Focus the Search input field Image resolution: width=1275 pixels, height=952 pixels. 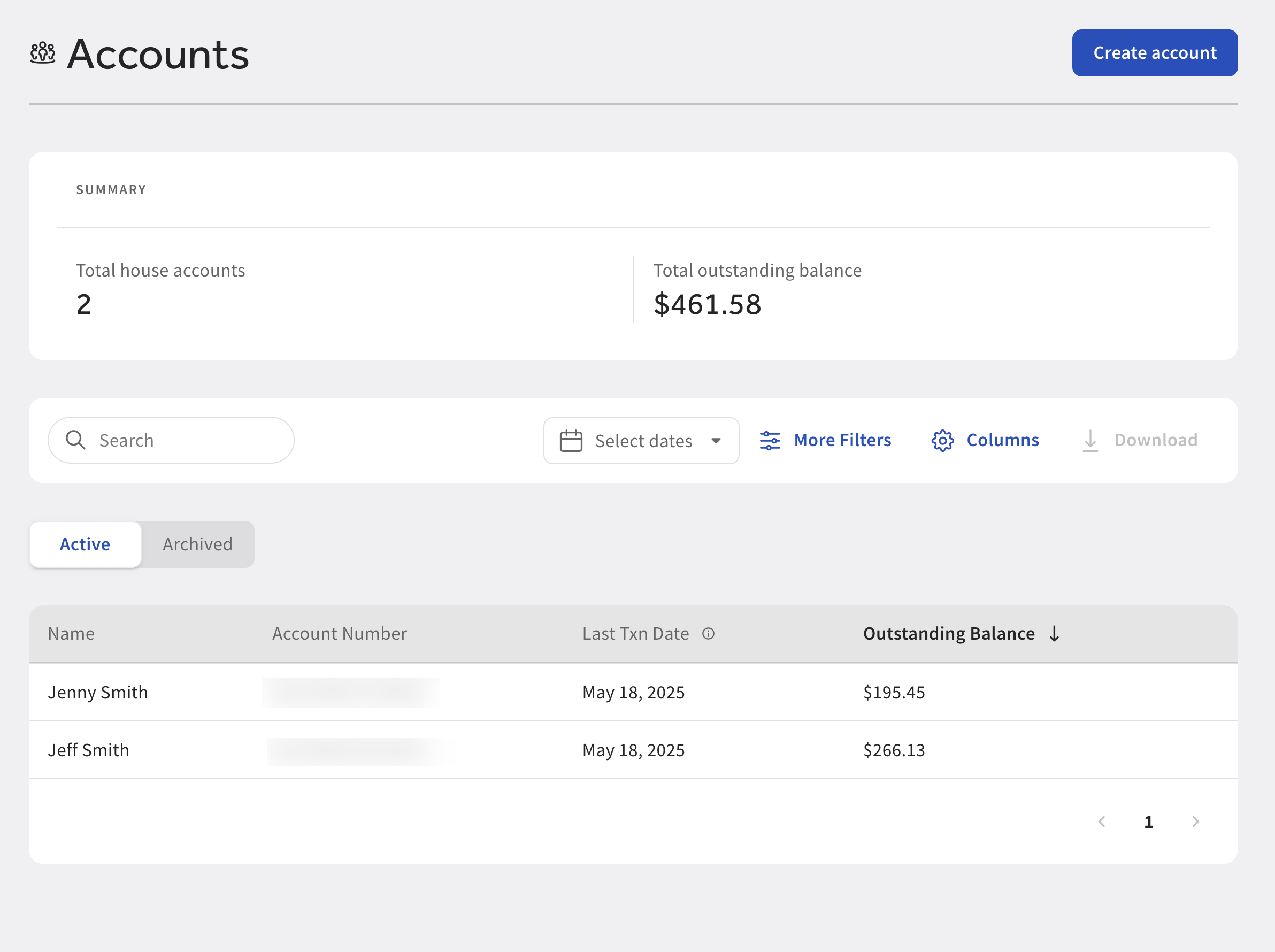click(171, 440)
